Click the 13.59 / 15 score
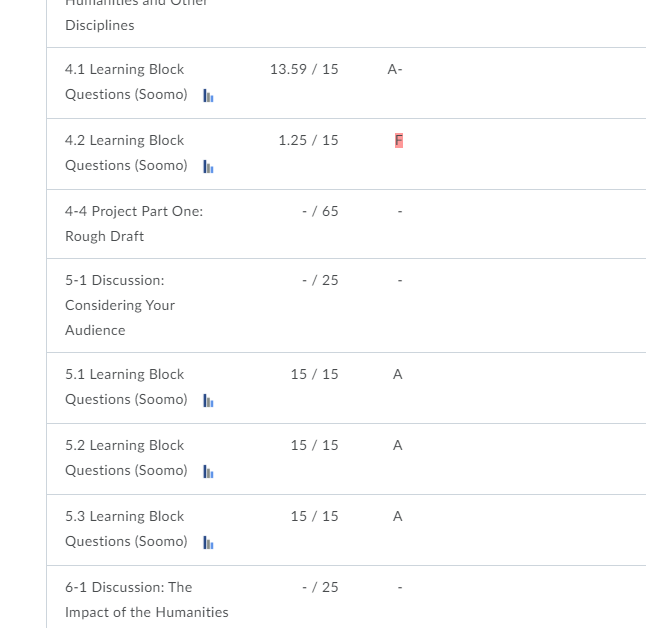 pyautogui.click(x=304, y=69)
